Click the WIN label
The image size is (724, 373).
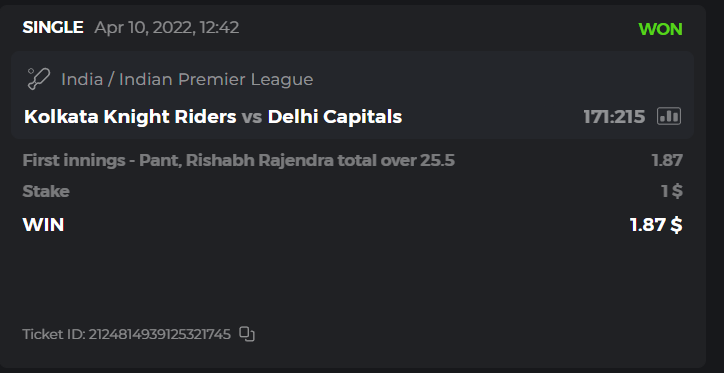tap(43, 225)
